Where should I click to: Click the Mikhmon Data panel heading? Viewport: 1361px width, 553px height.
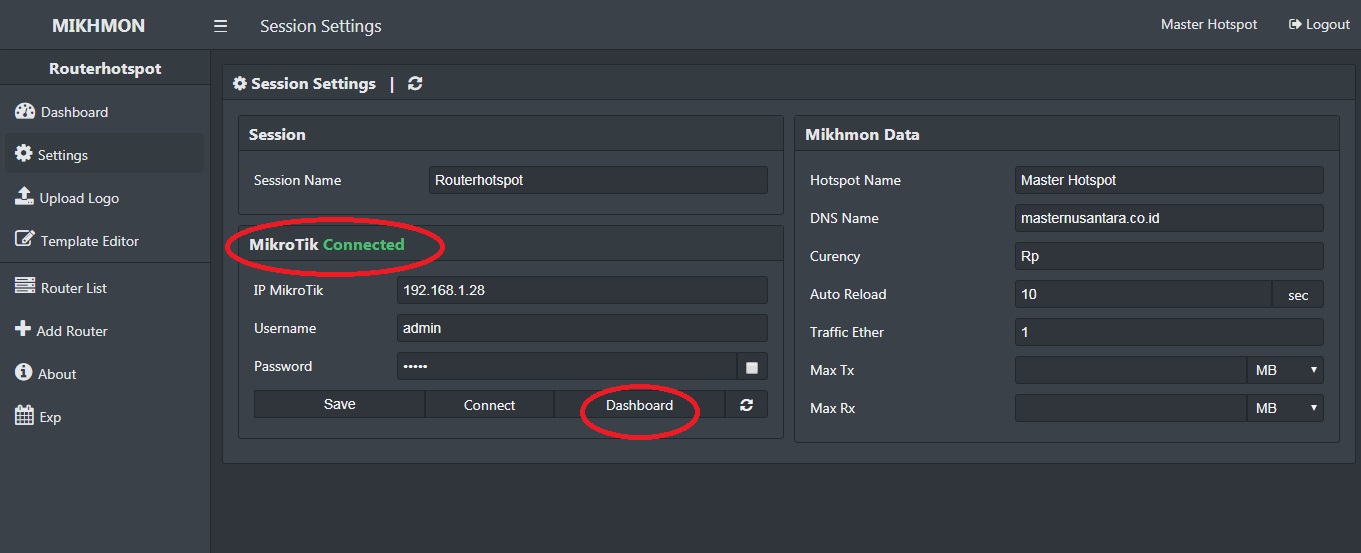pos(862,134)
